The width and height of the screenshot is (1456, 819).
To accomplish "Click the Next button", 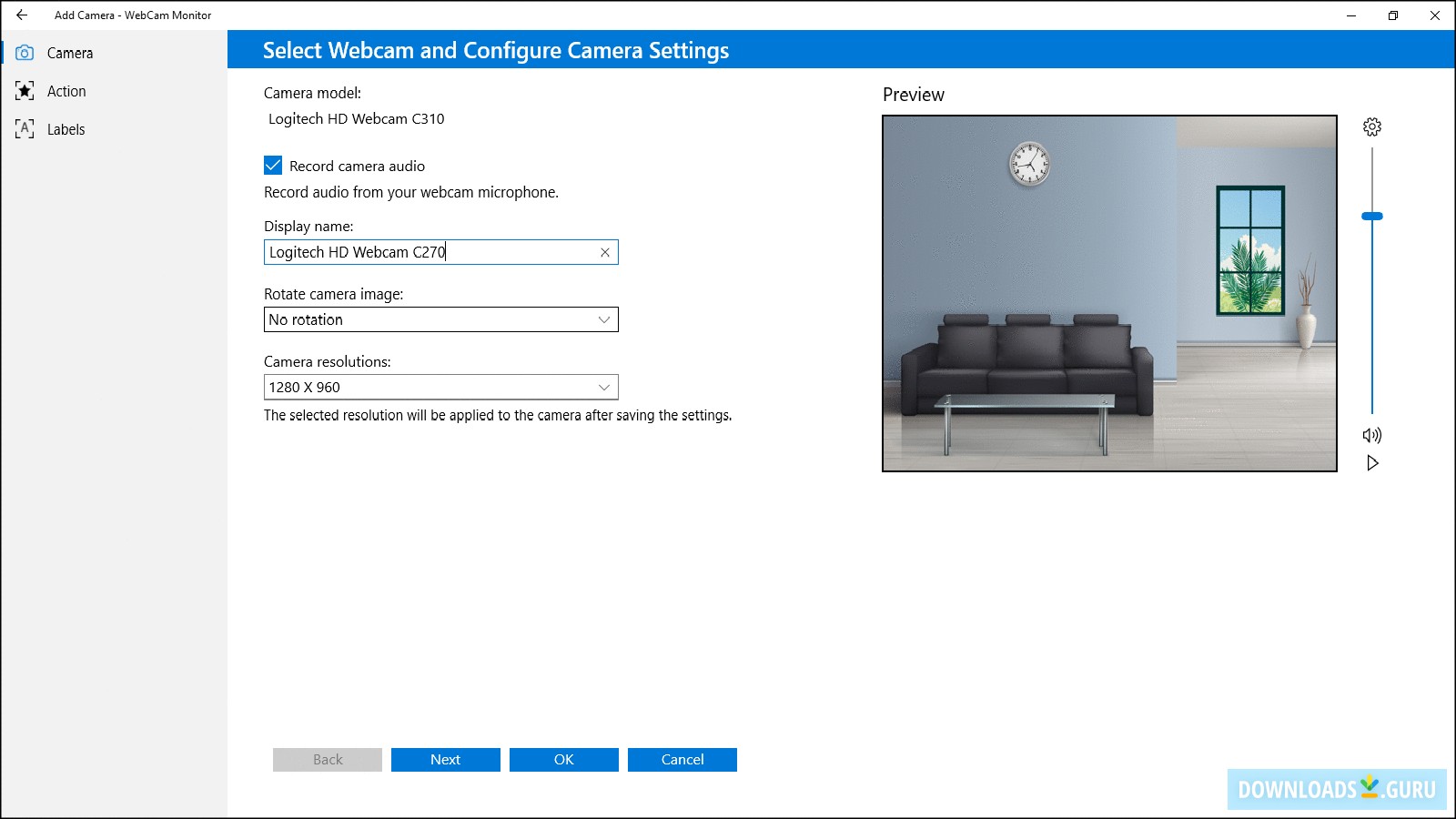I will click(445, 759).
